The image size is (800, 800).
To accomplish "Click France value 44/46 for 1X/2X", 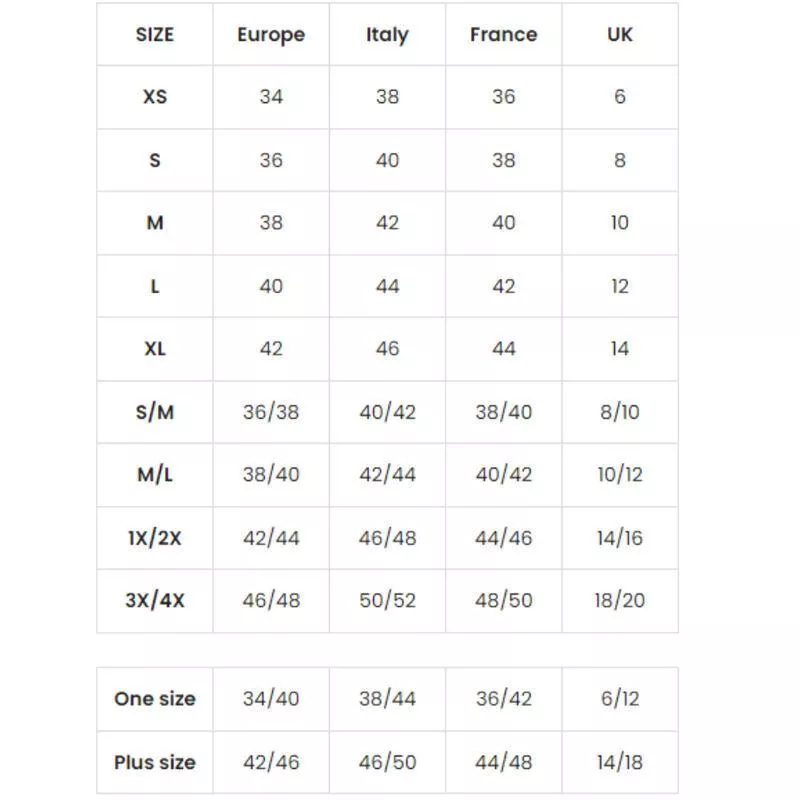I will (x=503, y=538).
